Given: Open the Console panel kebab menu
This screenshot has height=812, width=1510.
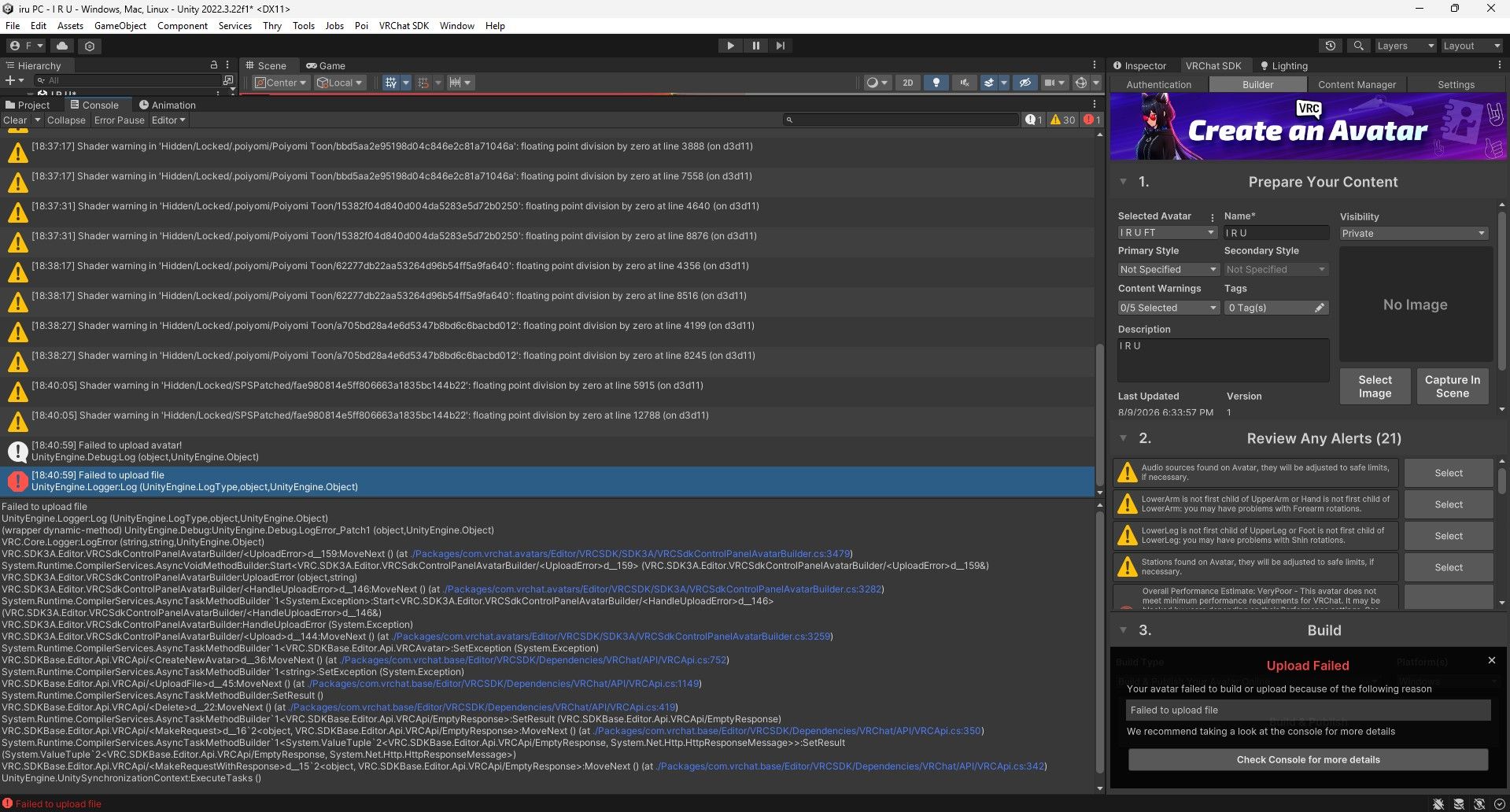Looking at the screenshot, I should pyautogui.click(x=1094, y=104).
